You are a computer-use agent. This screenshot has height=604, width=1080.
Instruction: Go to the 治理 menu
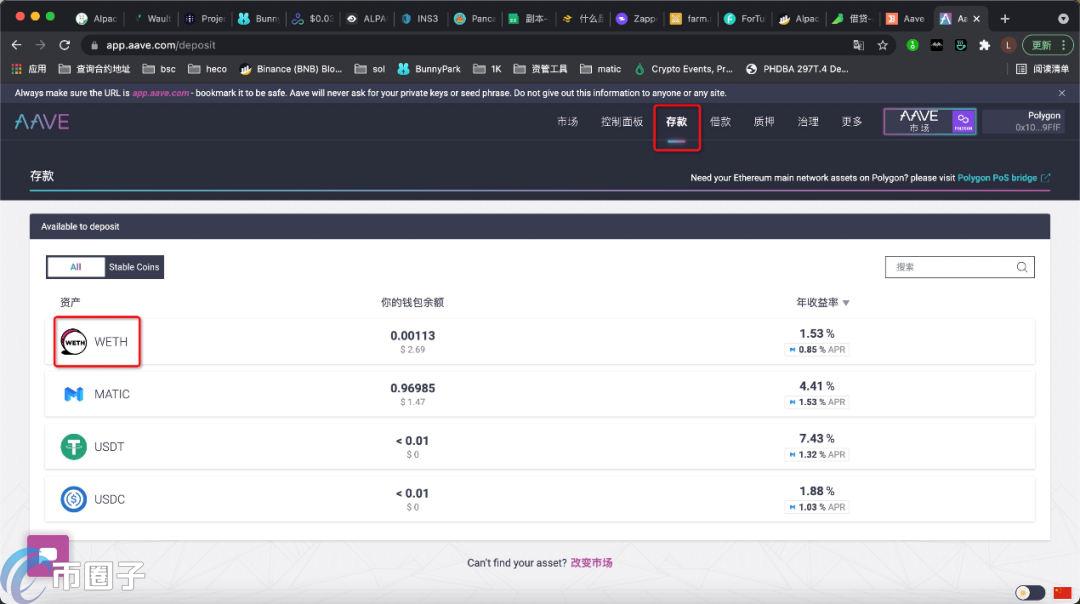pyautogui.click(x=808, y=122)
